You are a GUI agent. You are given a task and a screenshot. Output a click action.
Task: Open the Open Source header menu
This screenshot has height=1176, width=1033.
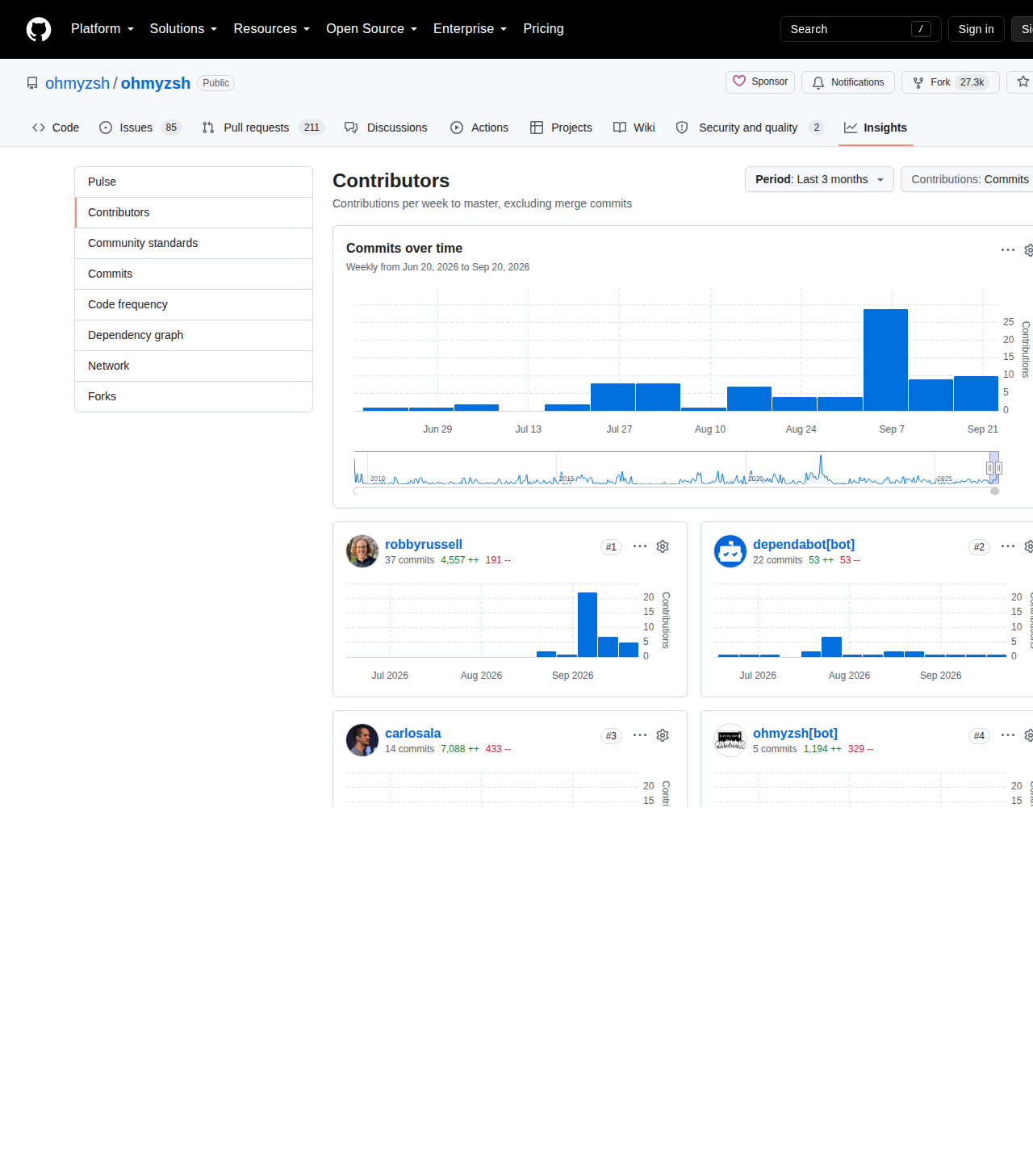371,29
